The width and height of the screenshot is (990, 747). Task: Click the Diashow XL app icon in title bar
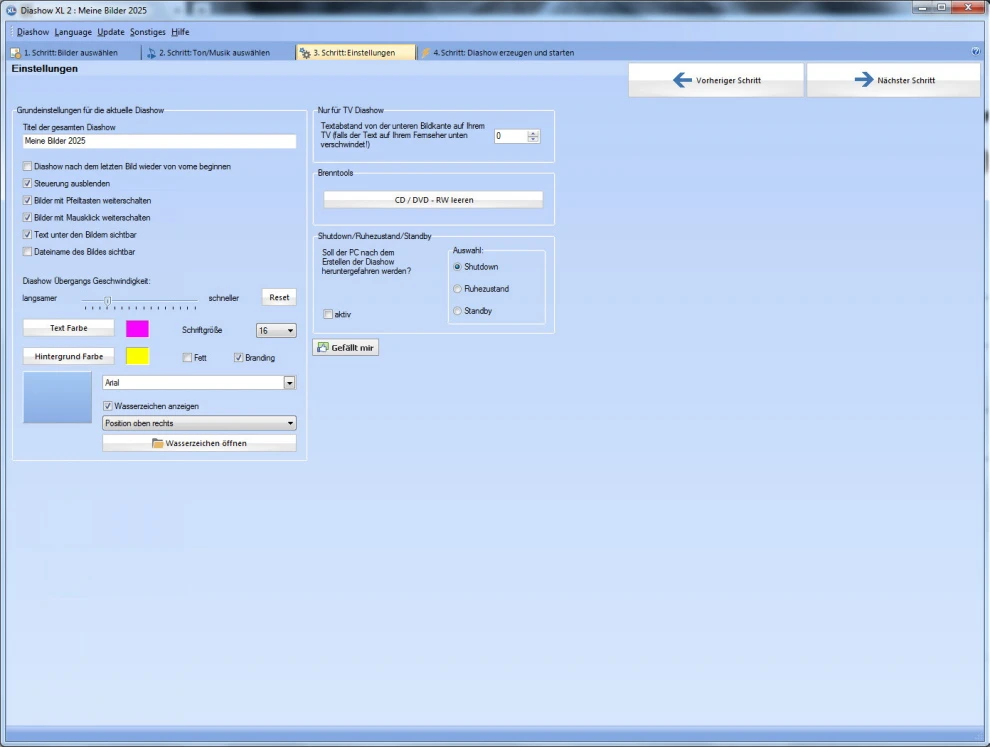pos(11,10)
